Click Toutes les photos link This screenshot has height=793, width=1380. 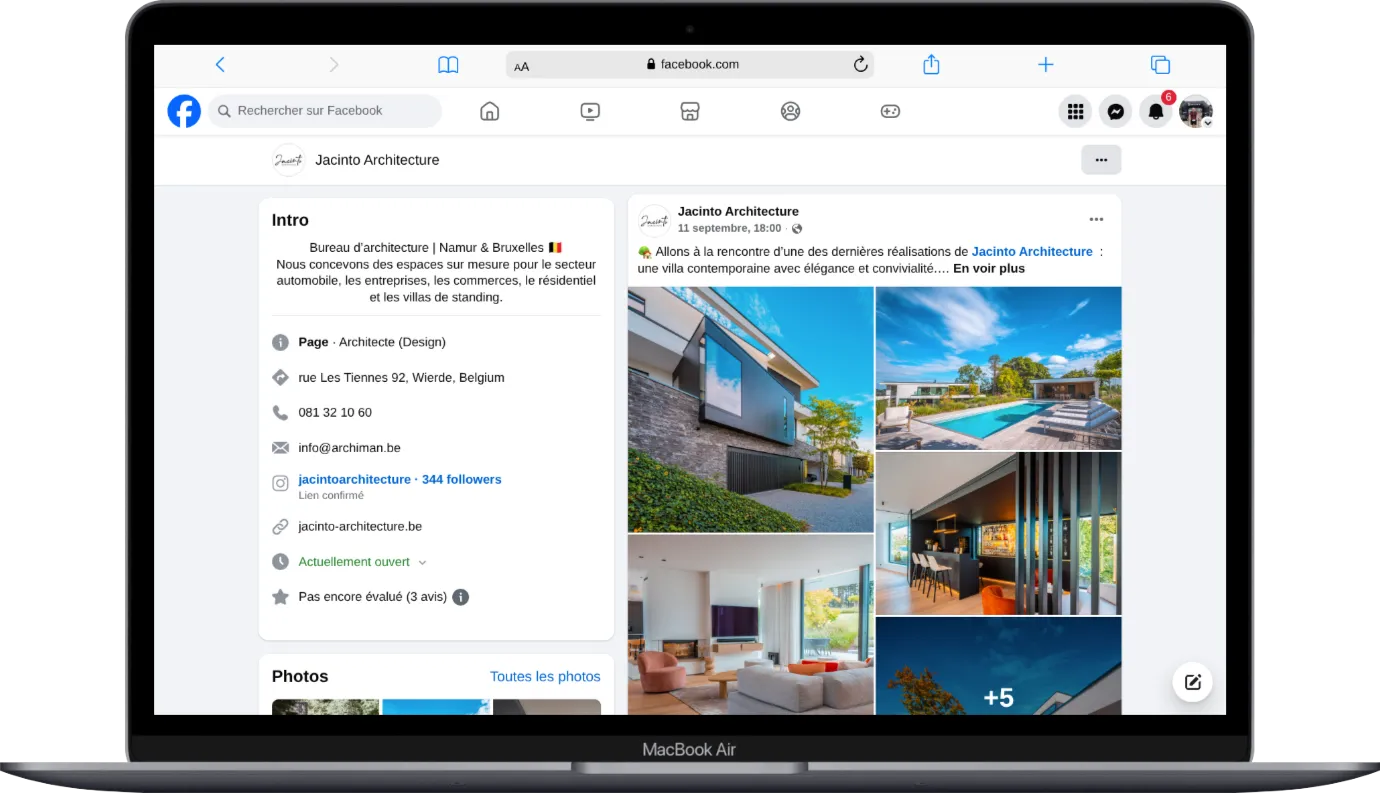pyautogui.click(x=545, y=677)
